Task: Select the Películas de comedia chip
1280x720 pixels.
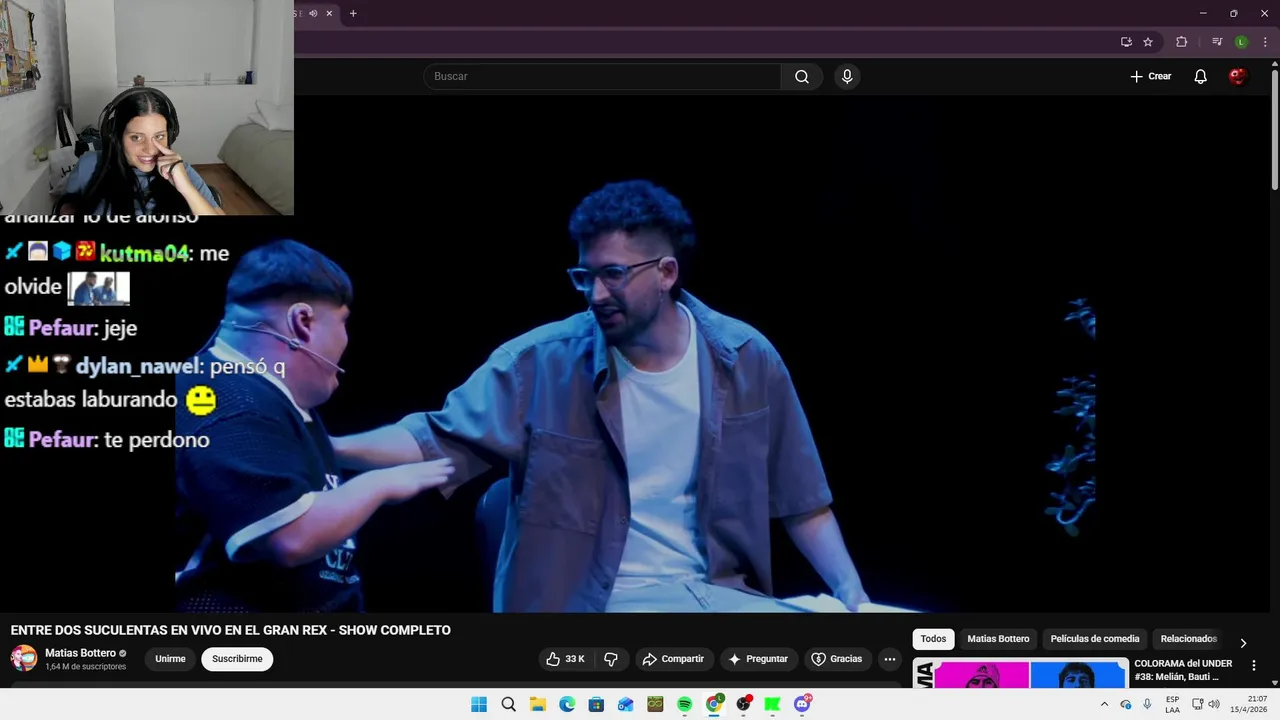Action: 1095,639
